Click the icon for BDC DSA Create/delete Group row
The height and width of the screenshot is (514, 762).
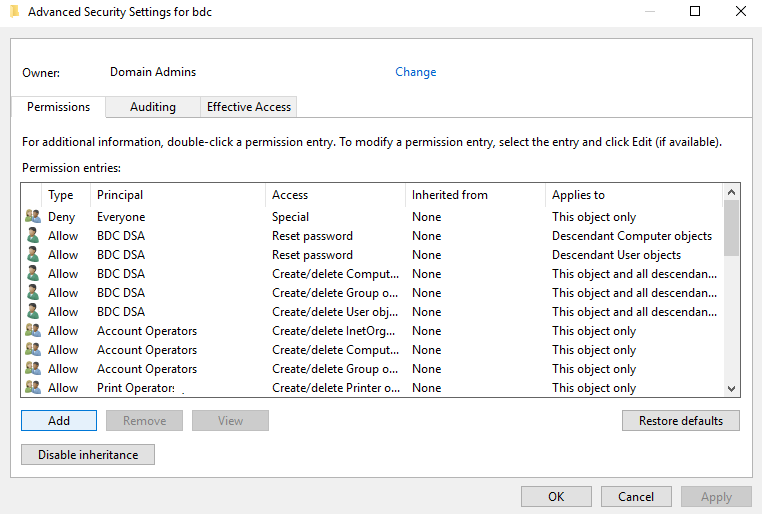33,293
